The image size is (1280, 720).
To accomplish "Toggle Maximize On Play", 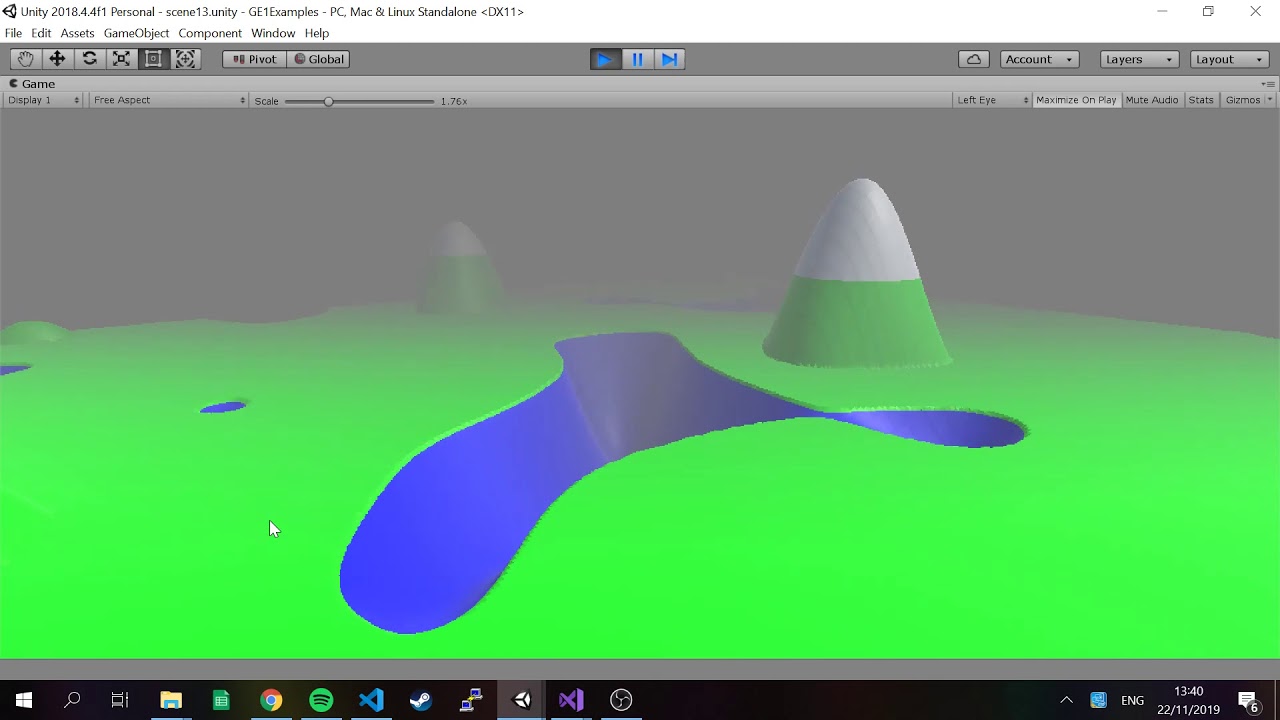I will pyautogui.click(x=1076, y=100).
